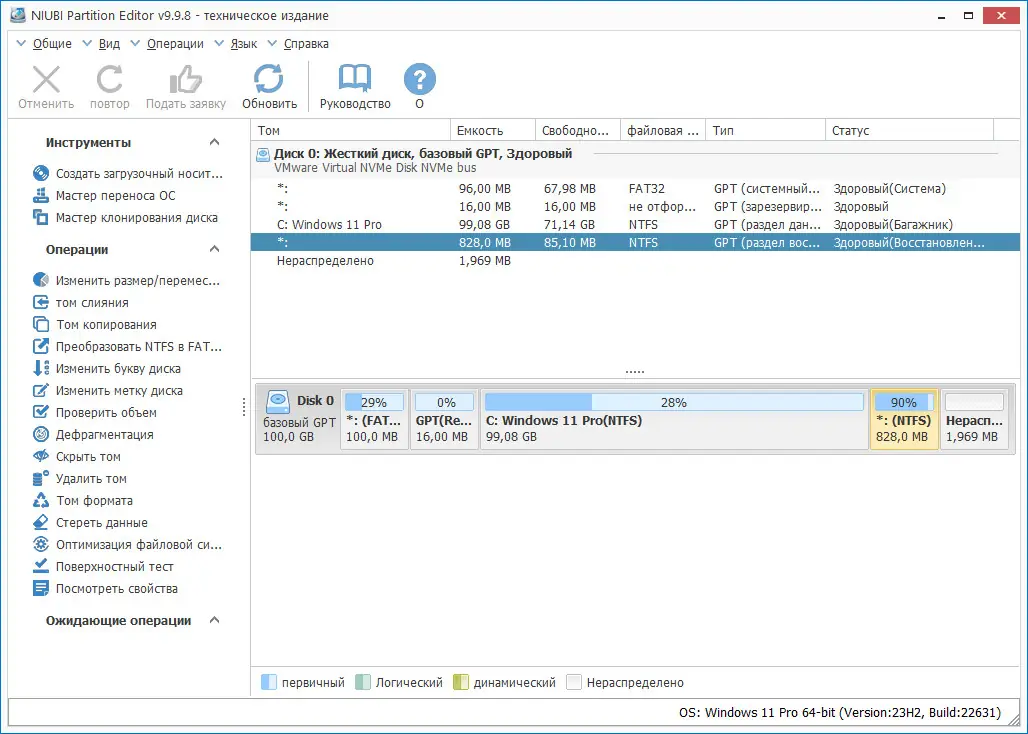Click Изменить букву диска icon
The height and width of the screenshot is (734, 1028).
coord(41,368)
